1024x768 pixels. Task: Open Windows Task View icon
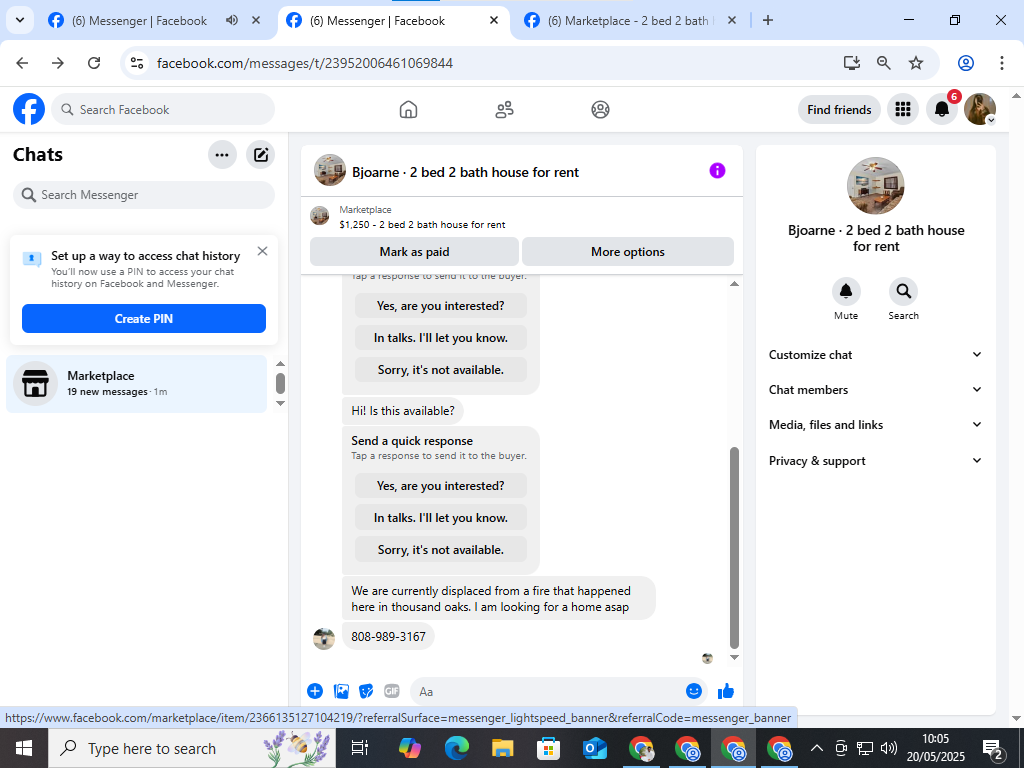[360, 748]
